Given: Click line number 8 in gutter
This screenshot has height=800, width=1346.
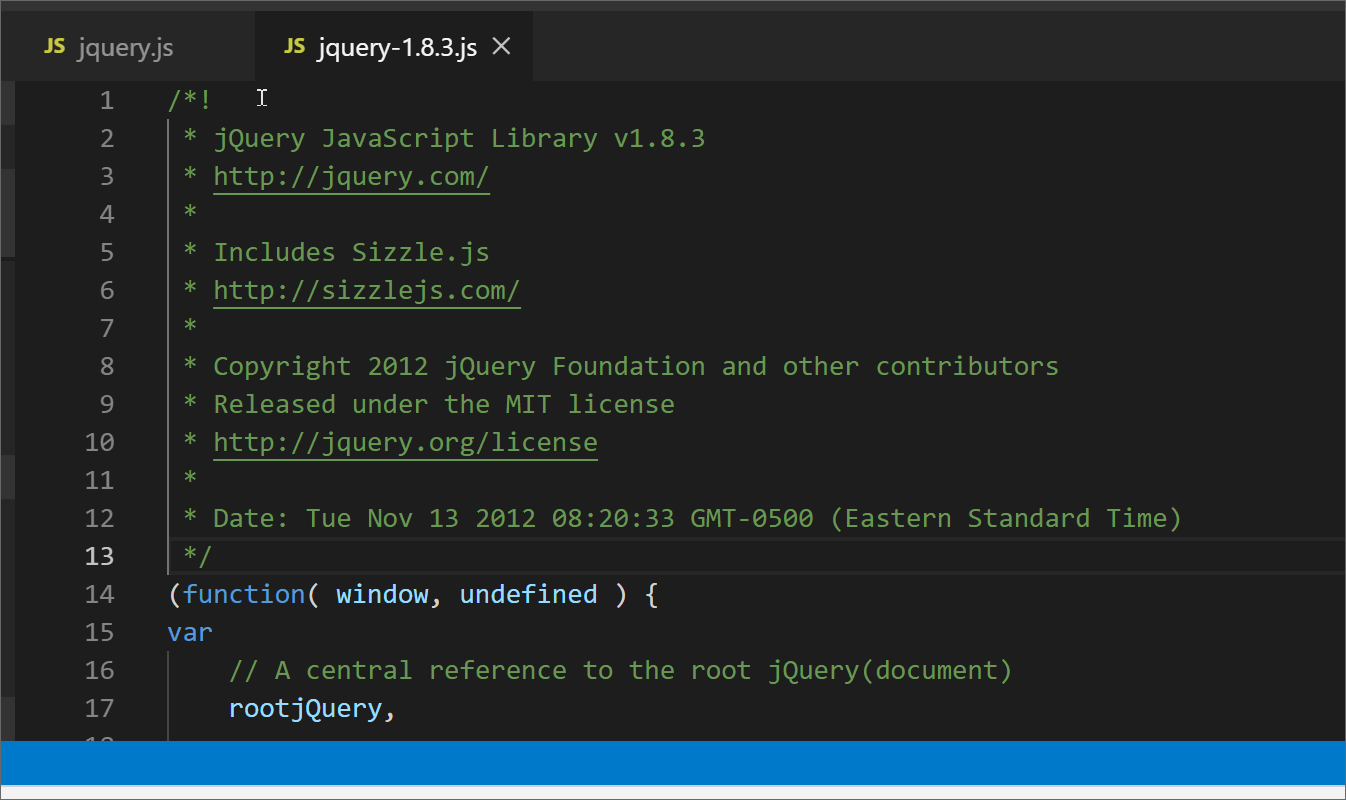Looking at the screenshot, I should (x=107, y=366).
